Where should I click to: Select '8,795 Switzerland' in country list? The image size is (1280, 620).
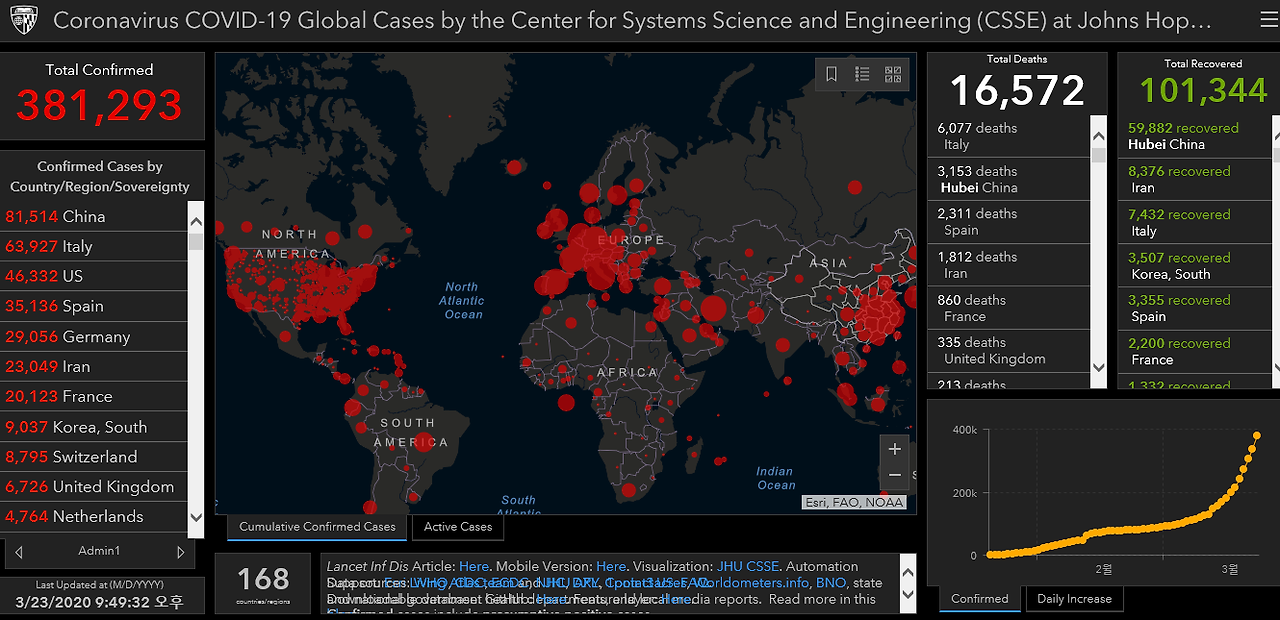coord(94,457)
